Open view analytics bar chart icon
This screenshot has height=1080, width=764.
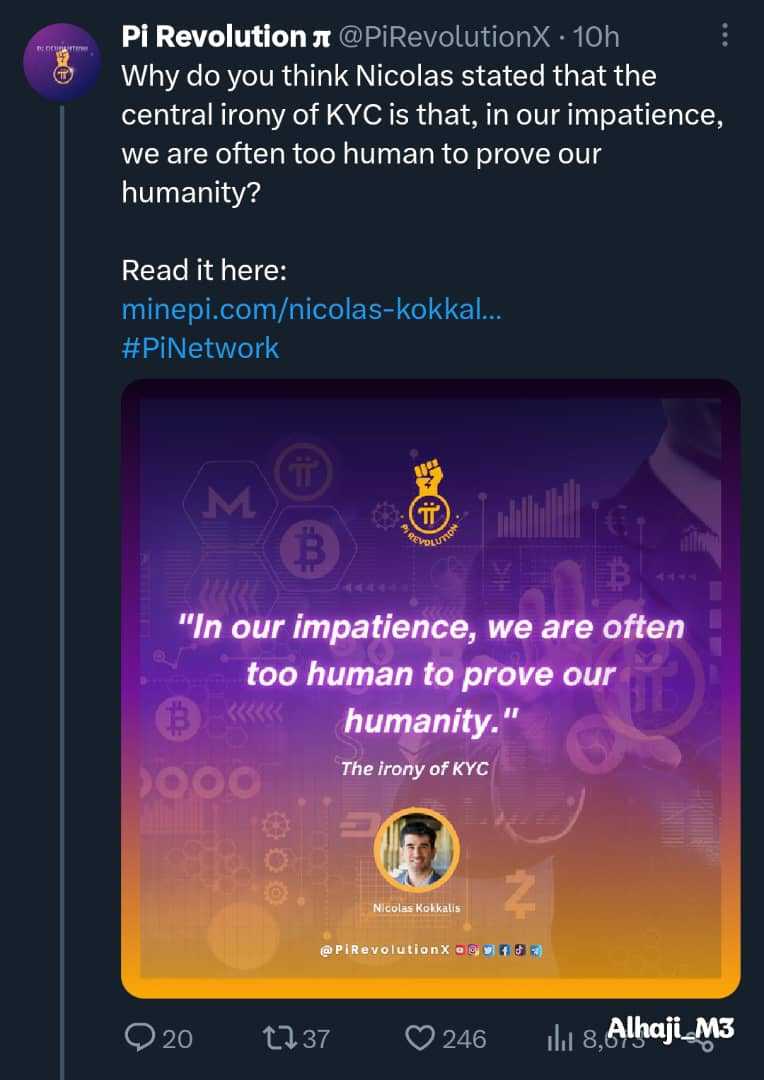tap(559, 1039)
